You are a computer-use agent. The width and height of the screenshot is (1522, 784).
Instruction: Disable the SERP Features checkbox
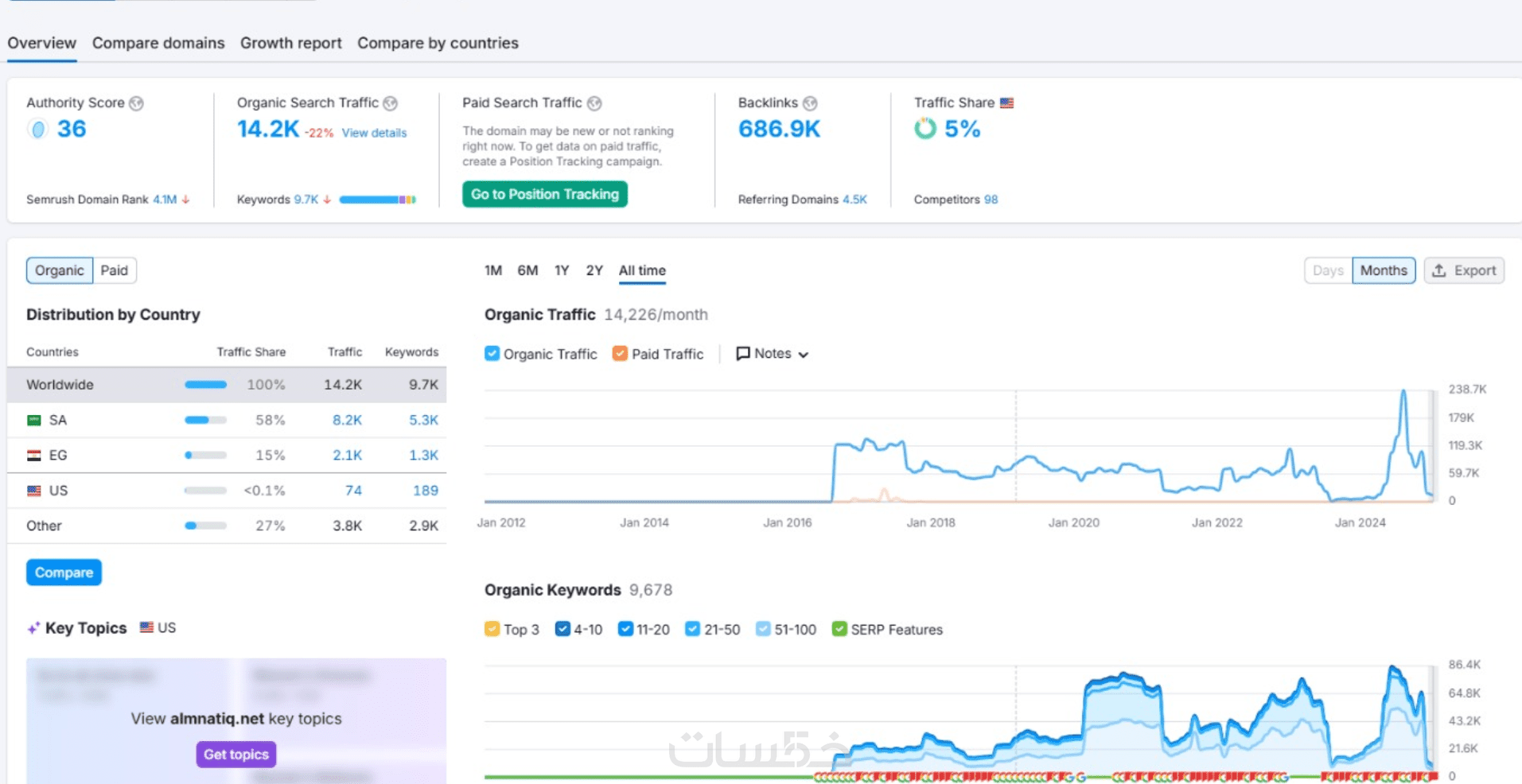point(839,629)
